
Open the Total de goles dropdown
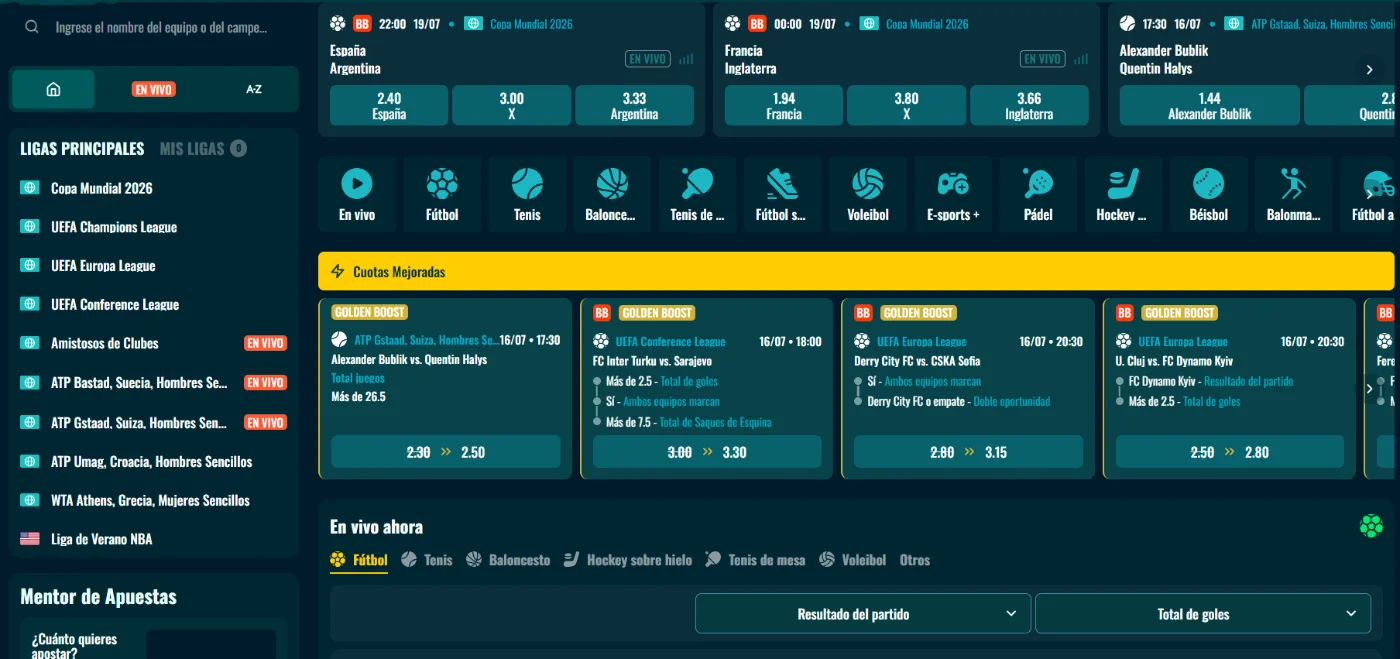(x=1203, y=614)
